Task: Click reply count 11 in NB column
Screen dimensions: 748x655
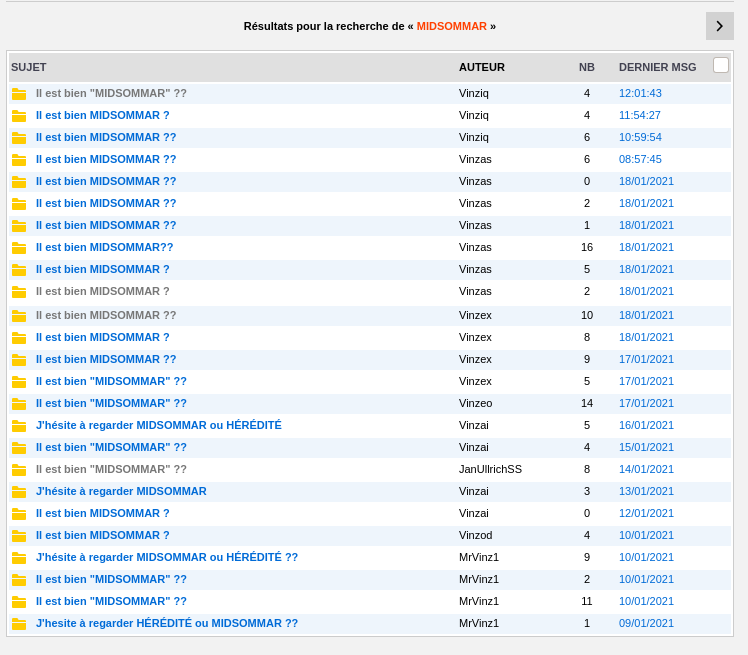Action: click(587, 601)
